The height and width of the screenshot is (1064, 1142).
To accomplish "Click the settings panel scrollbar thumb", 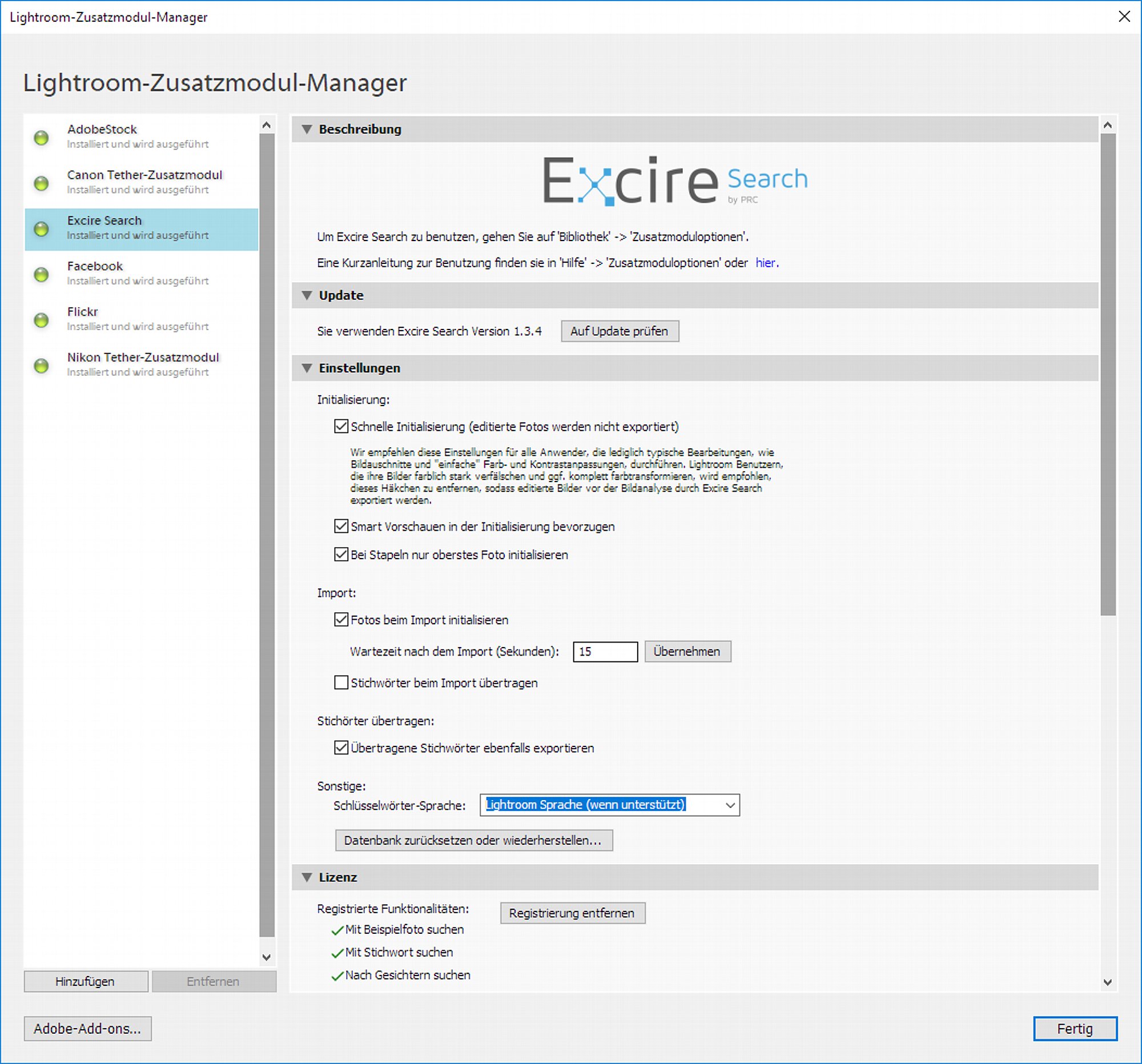I will (x=1108, y=375).
